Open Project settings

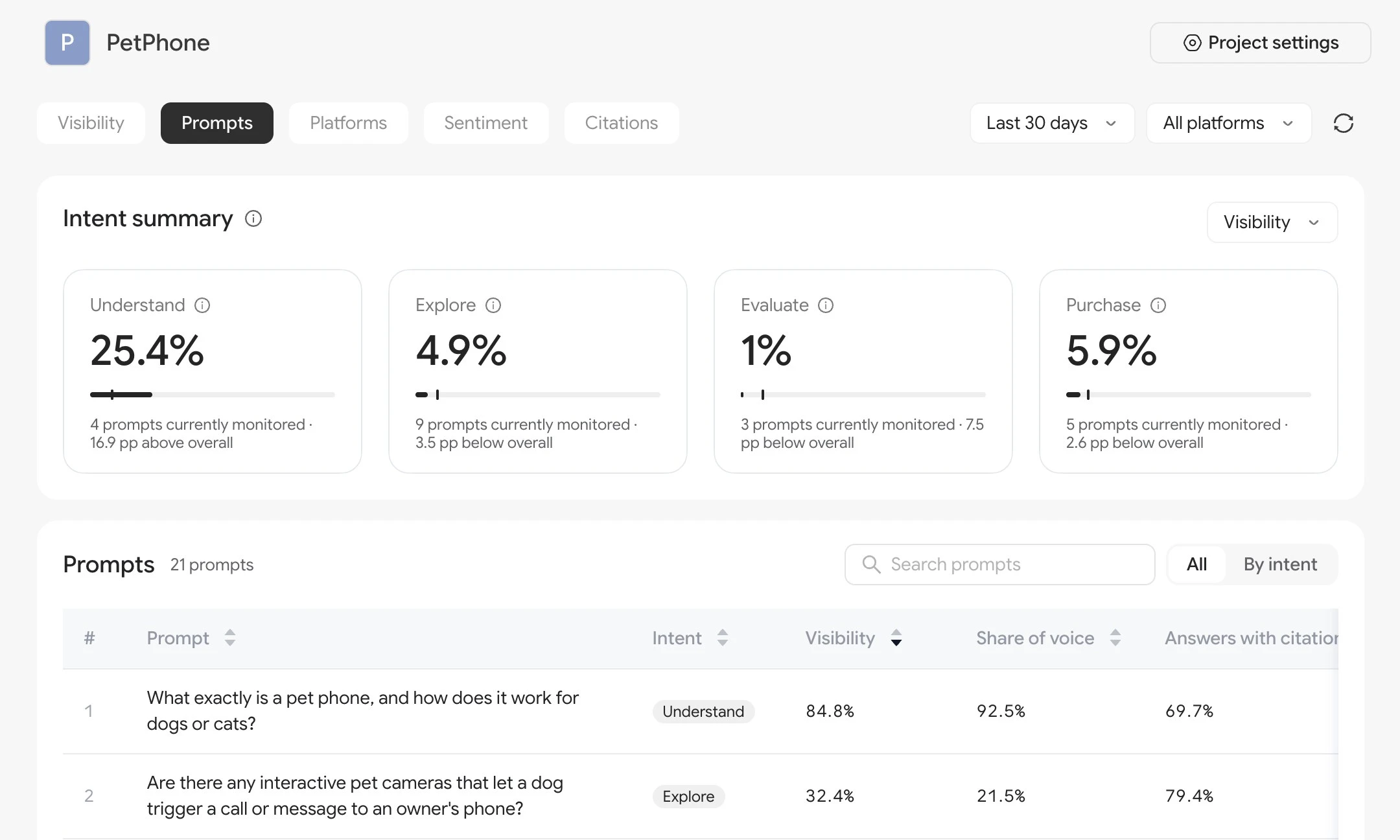tap(1261, 43)
